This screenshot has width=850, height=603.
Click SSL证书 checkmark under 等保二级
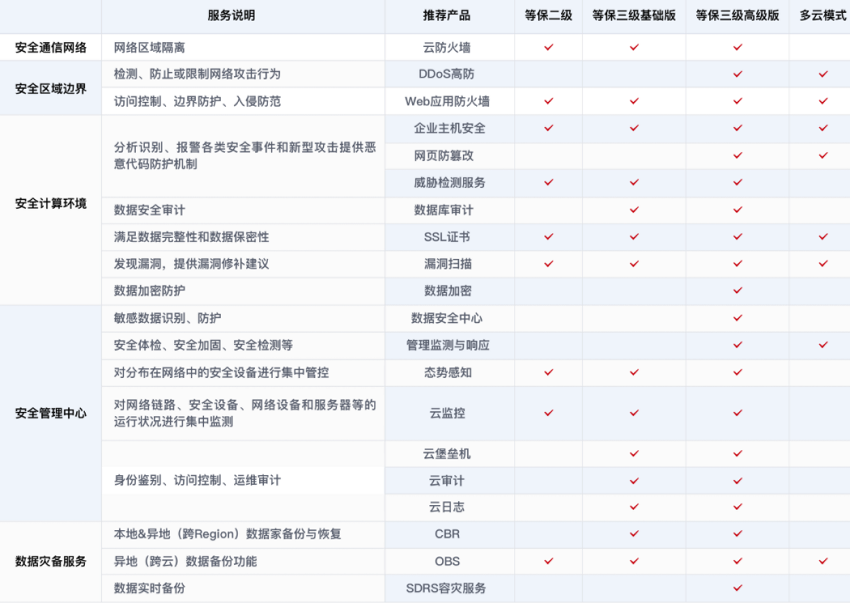(x=549, y=236)
